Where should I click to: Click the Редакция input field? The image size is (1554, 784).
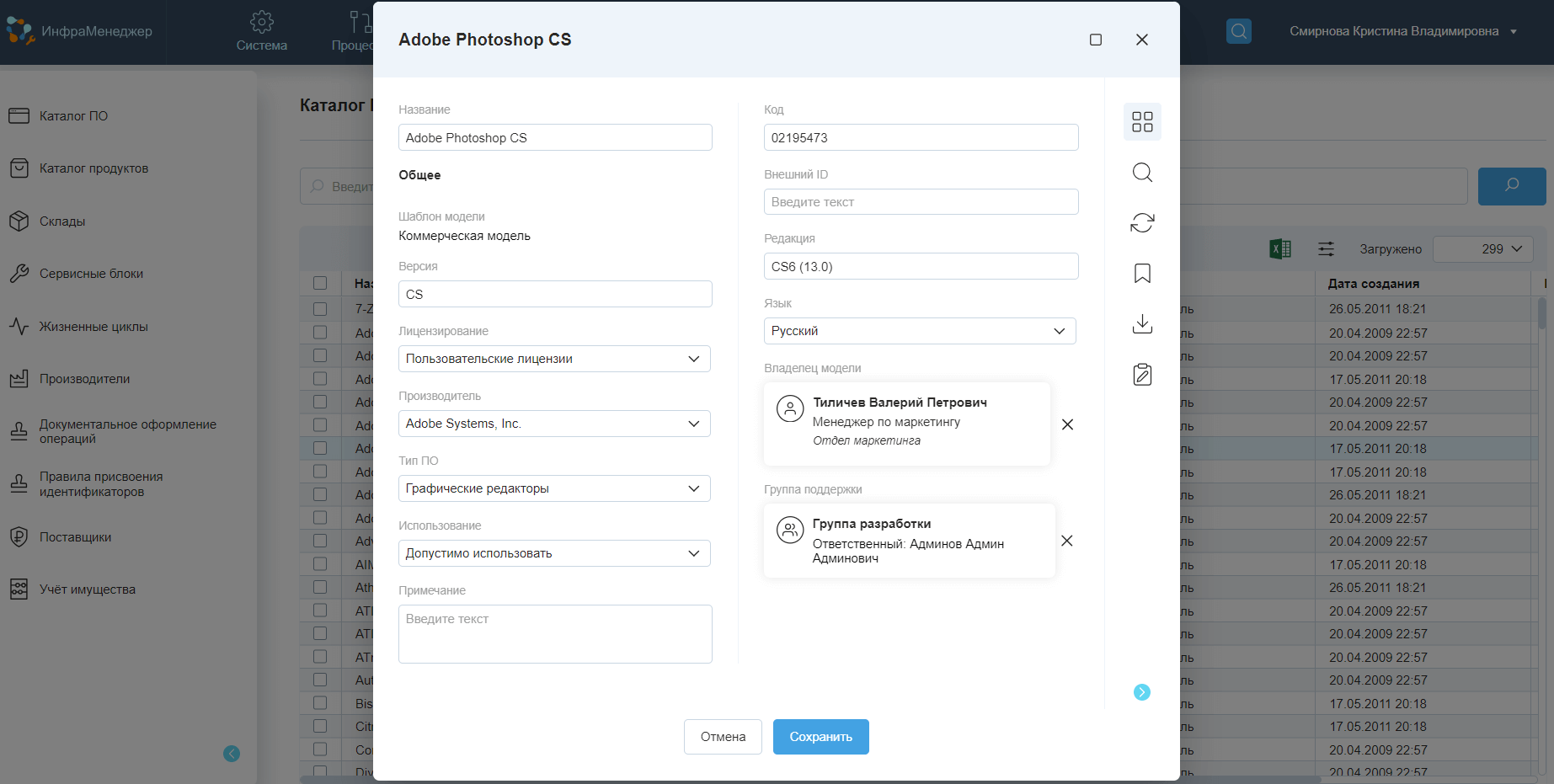coord(921,267)
